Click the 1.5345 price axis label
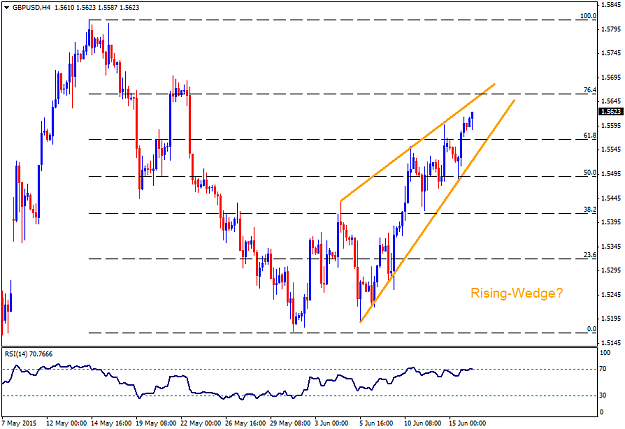 (x=612, y=247)
